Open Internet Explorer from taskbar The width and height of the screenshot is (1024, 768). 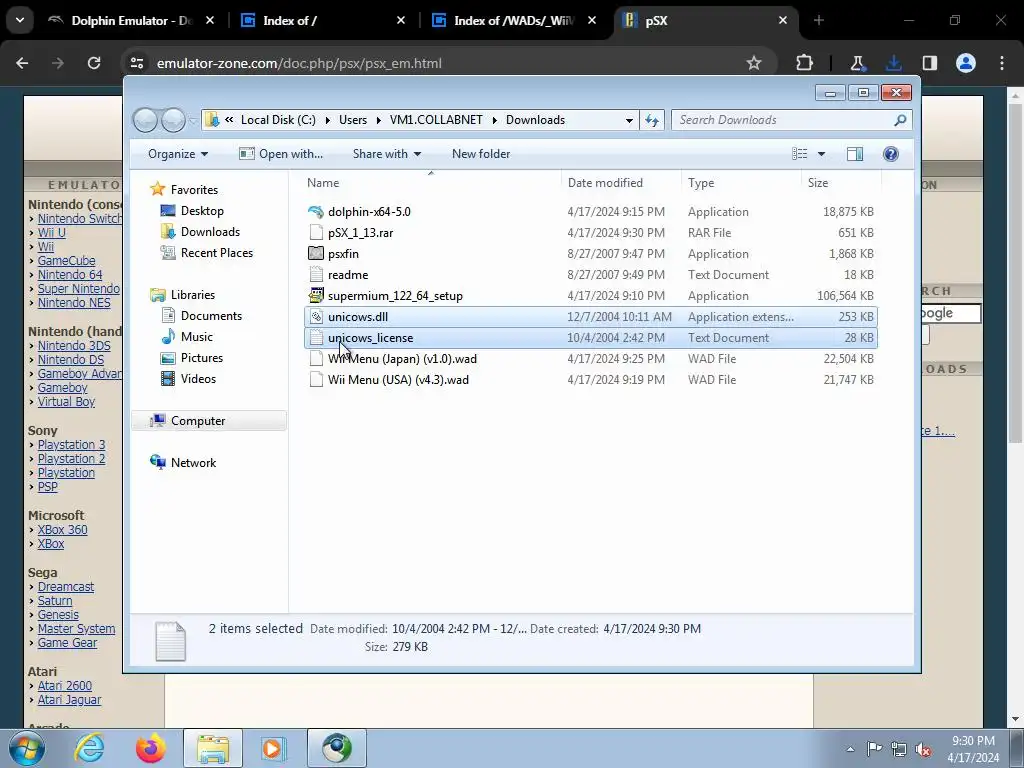tap(89, 748)
